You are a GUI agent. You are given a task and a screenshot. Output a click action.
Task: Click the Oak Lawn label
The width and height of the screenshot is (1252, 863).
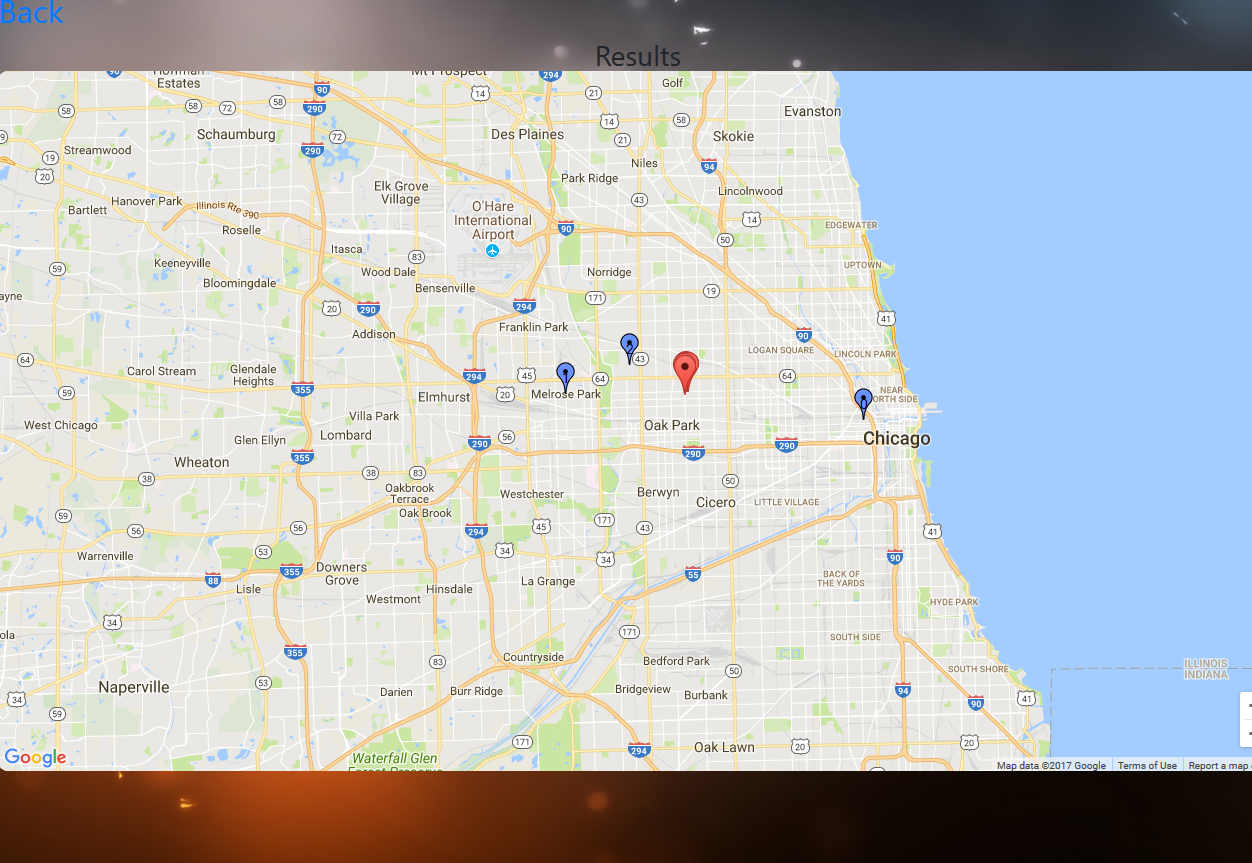(725, 747)
